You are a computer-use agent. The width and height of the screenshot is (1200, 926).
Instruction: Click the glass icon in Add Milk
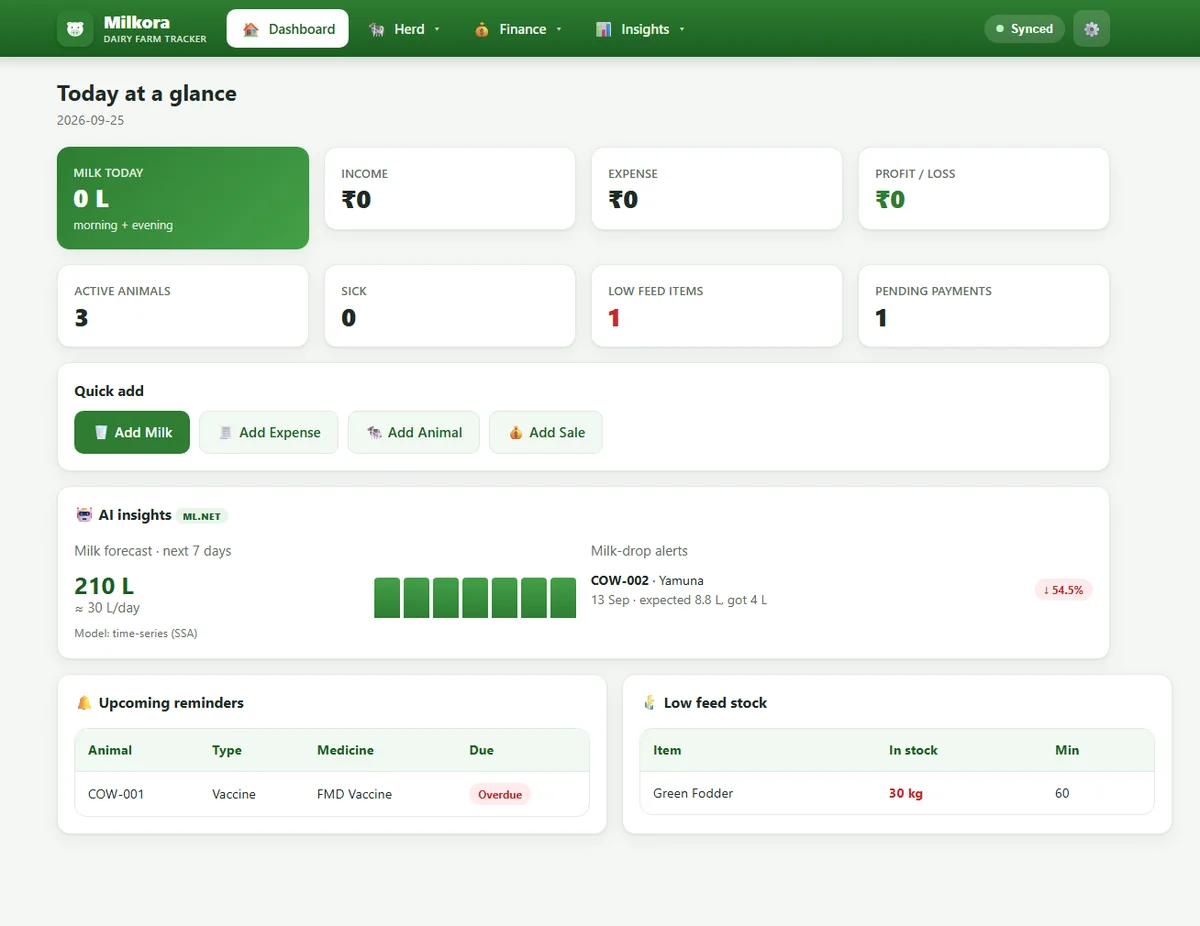(x=101, y=432)
